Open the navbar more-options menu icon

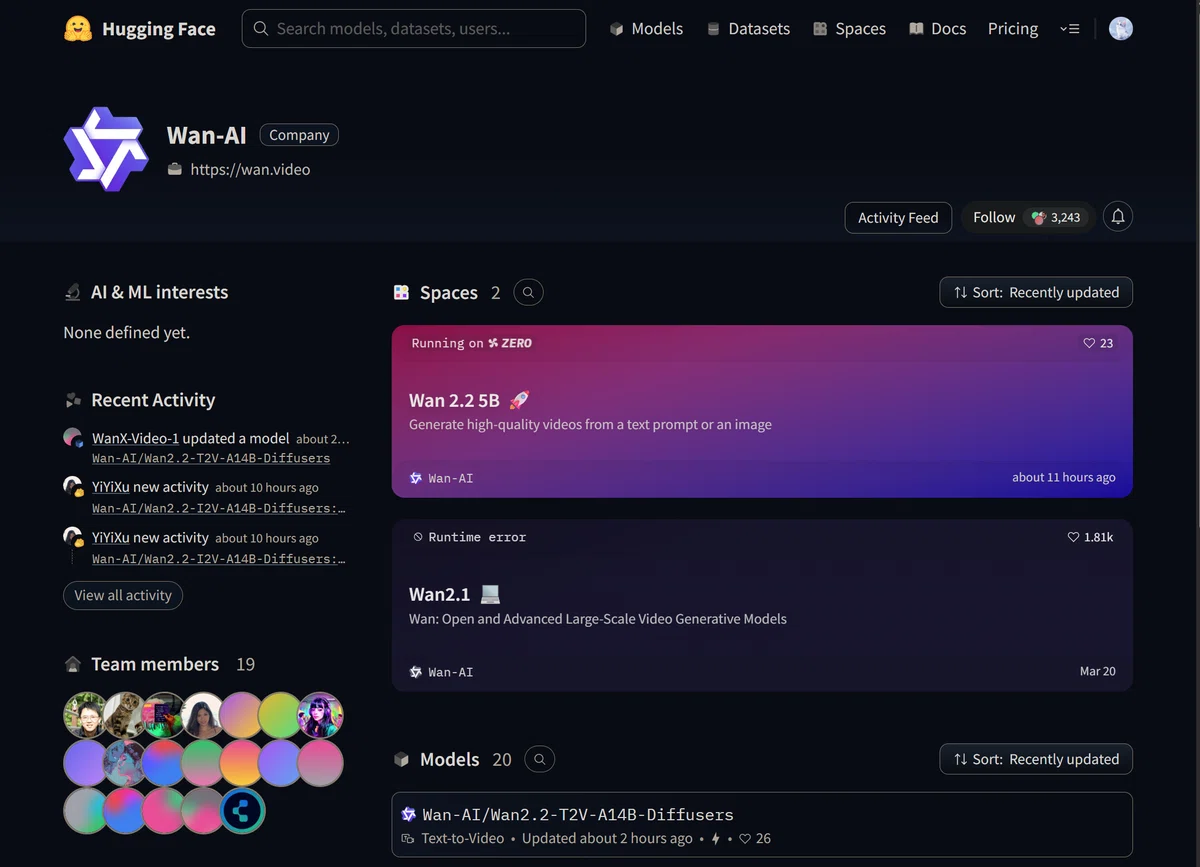tap(1070, 29)
